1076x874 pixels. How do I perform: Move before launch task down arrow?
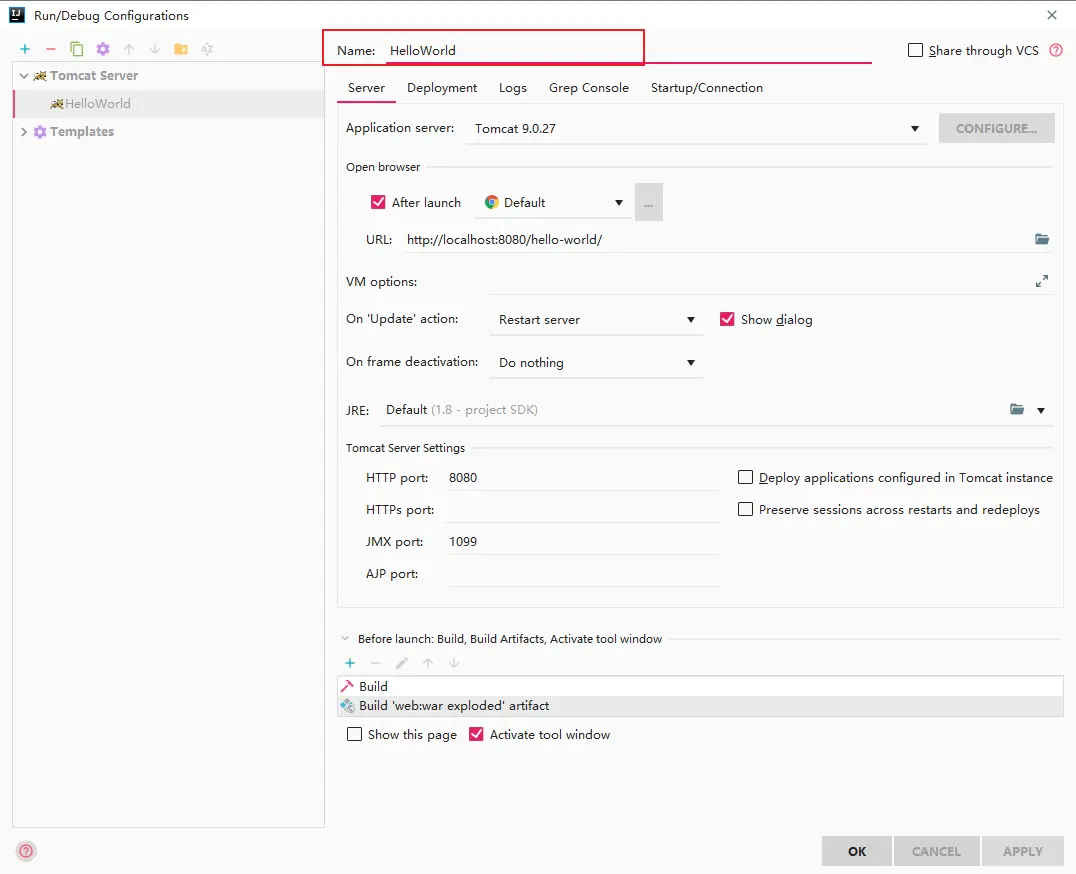tap(454, 663)
